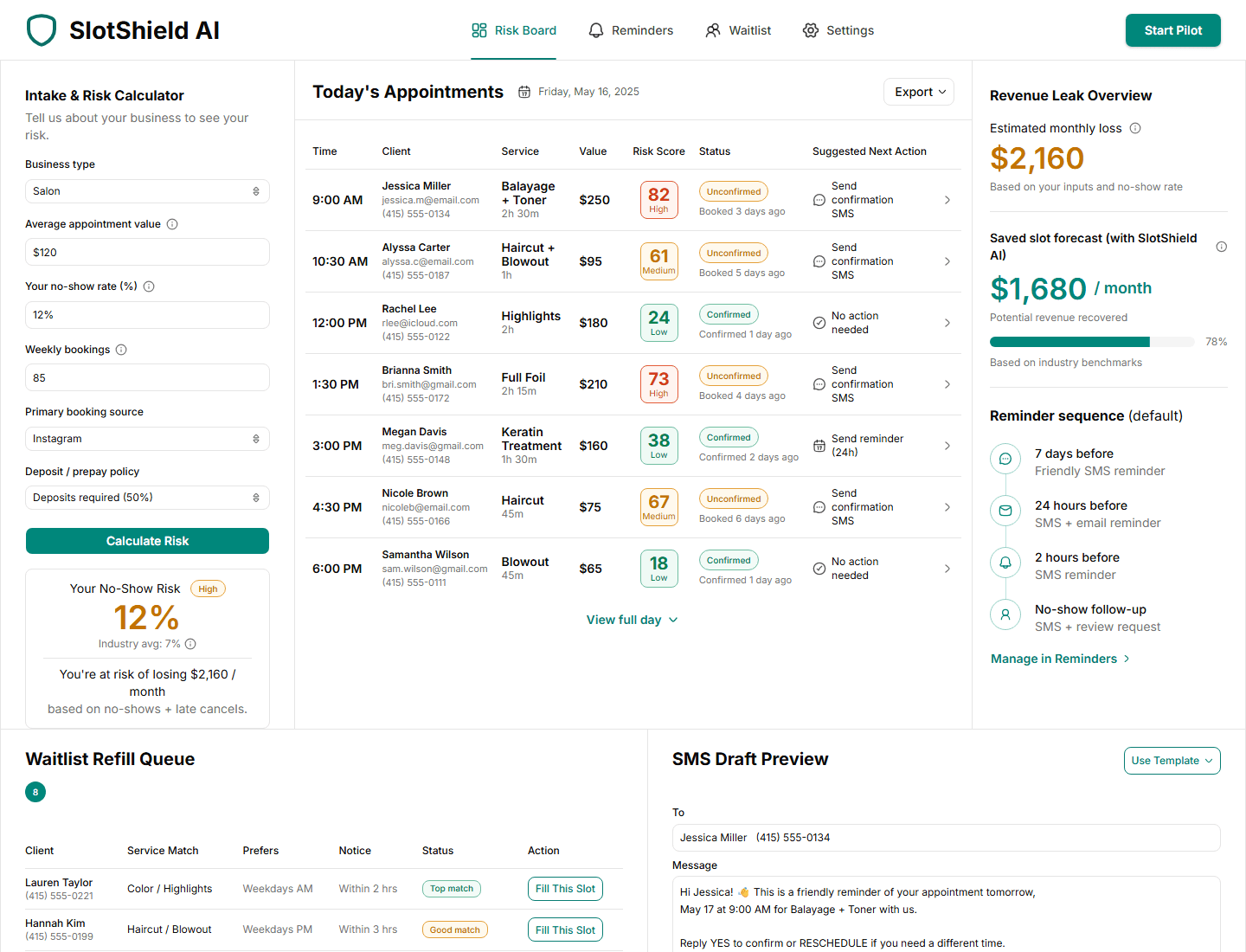
Task: Click No-show follow-up person icon
Action: click(1005, 614)
